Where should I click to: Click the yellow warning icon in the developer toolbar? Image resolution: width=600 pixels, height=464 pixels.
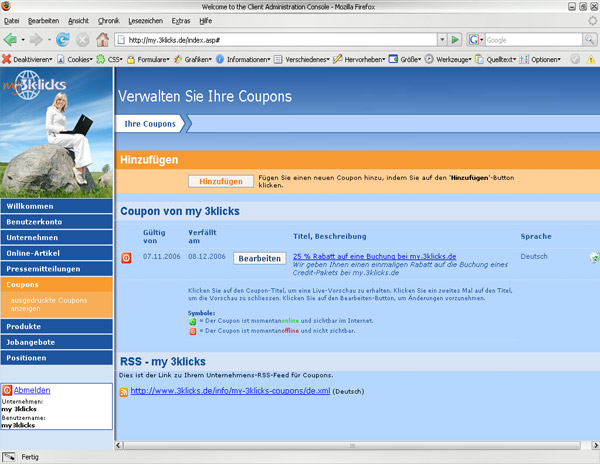coord(591,59)
